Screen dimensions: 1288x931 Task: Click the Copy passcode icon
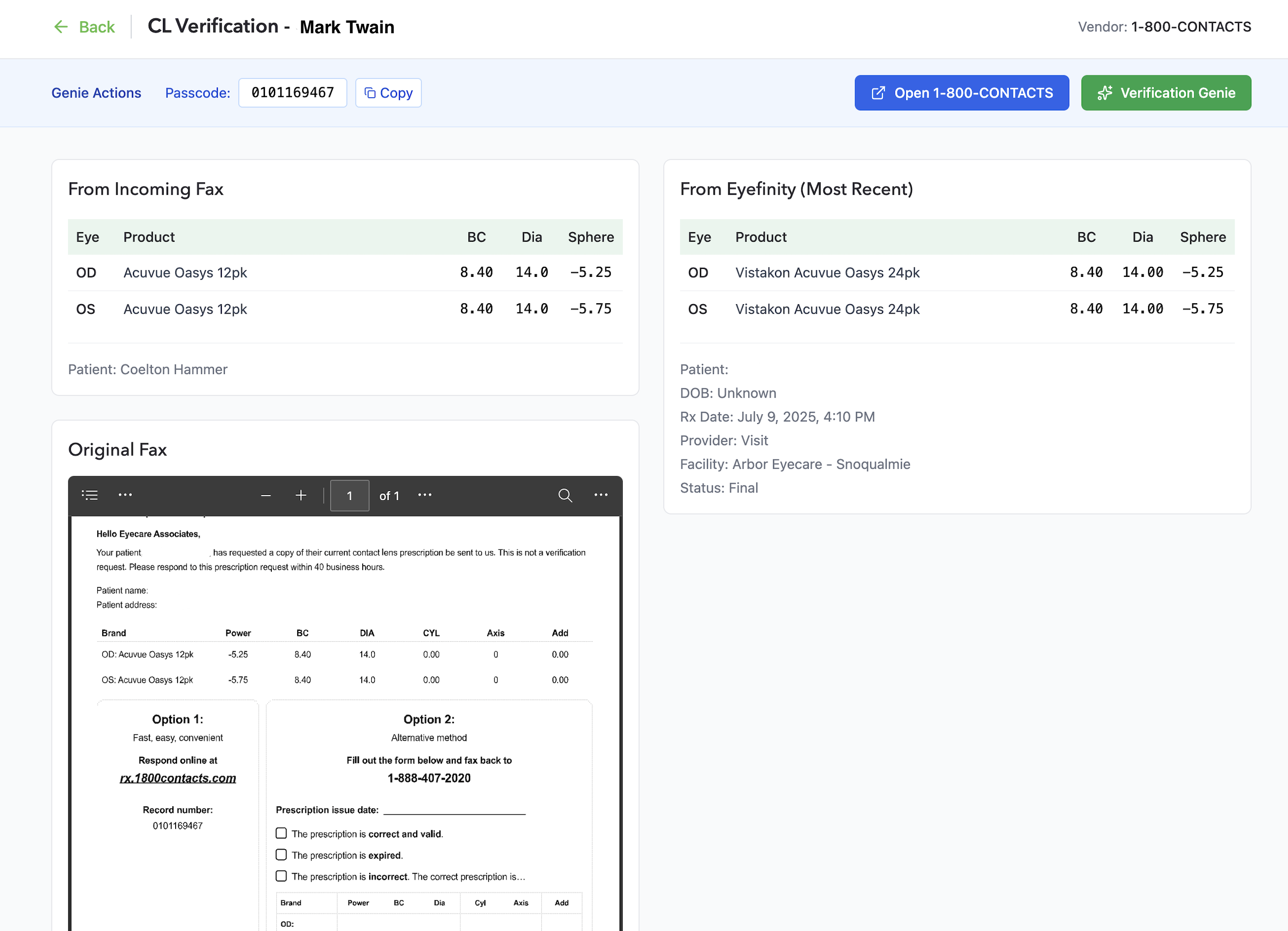click(370, 93)
